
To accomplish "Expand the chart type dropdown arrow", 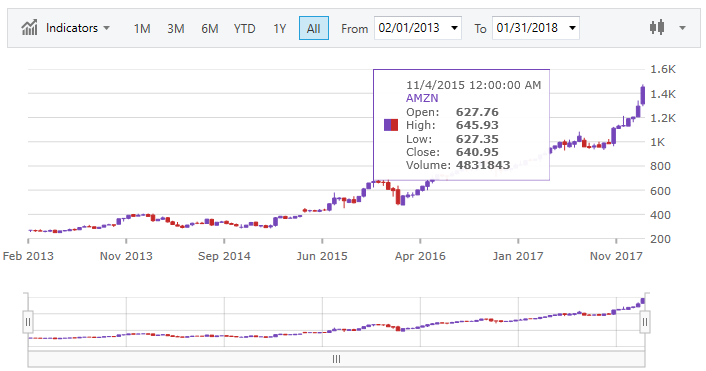I will coord(683,28).
